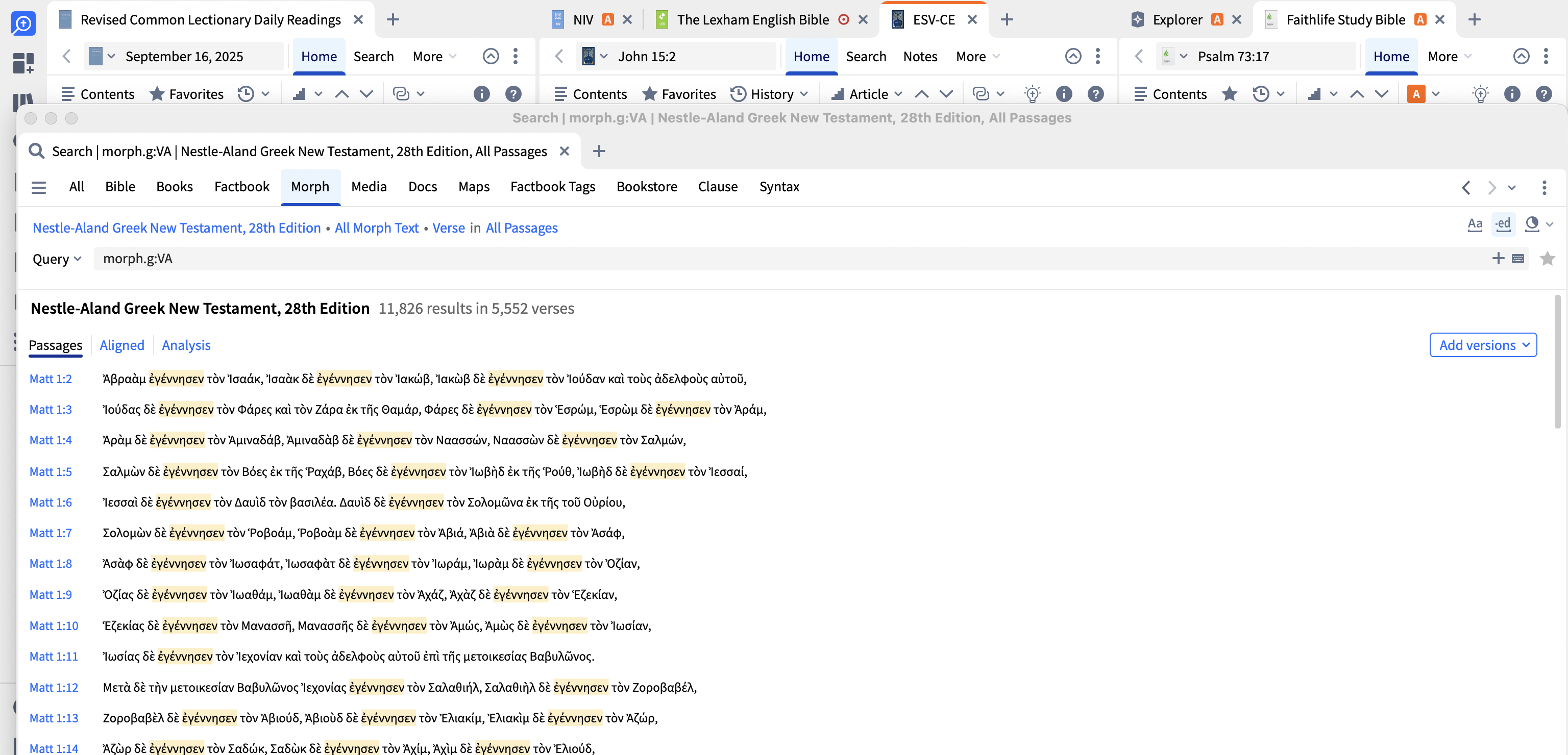Click the All Morph Text link

coord(376,228)
